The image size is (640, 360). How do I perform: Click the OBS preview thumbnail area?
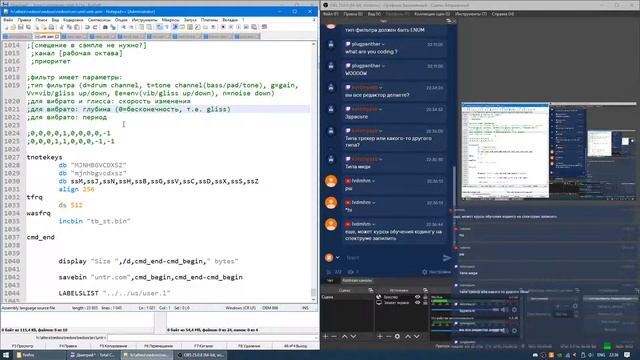pyautogui.click(x=549, y=151)
